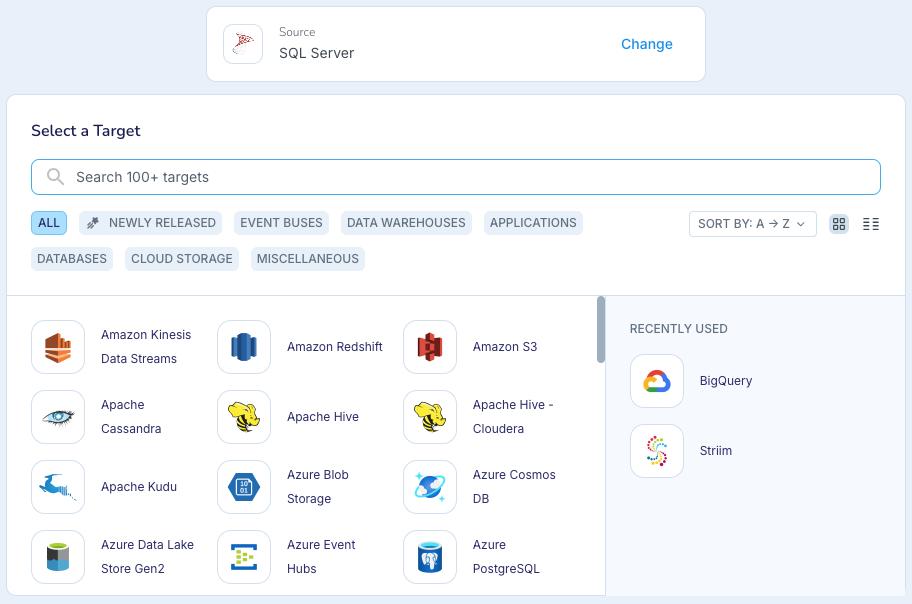Screen dimensions: 912x604
Task: Select the Apache Cassandra eye icon
Action: tap(58, 417)
